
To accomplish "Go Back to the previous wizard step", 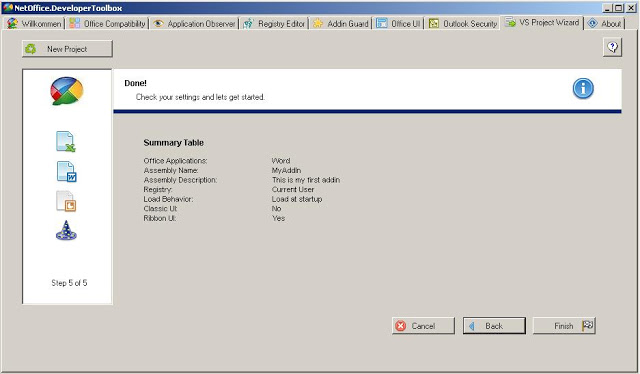I will click(494, 326).
